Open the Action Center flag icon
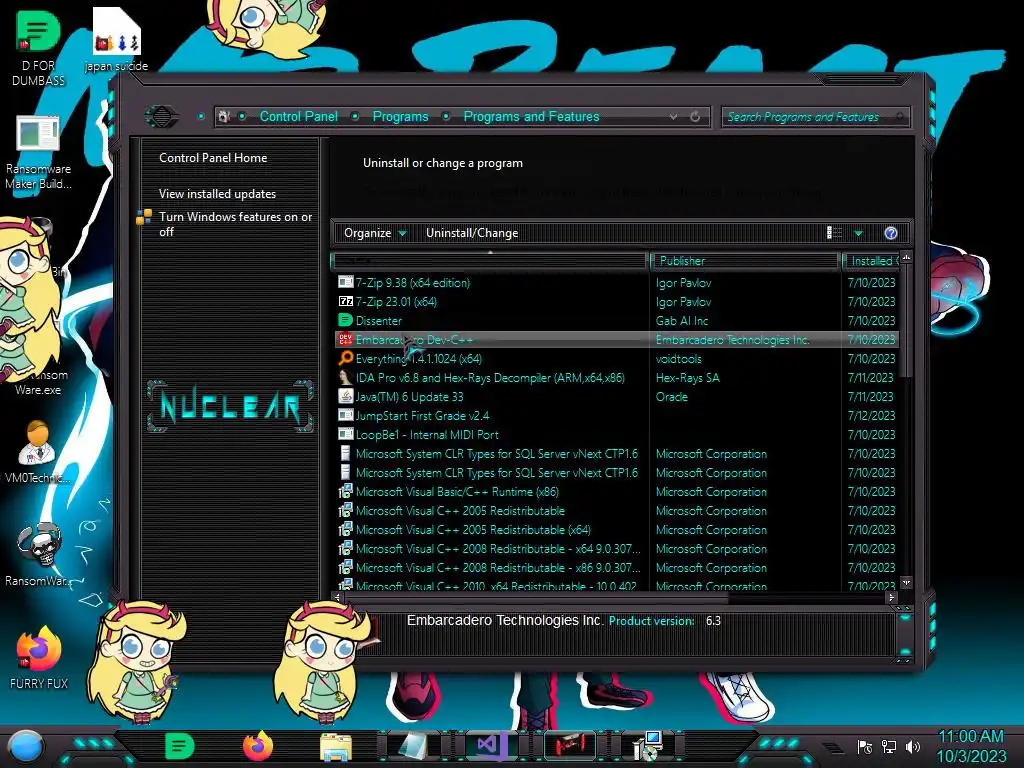1024x768 pixels. pyautogui.click(x=865, y=746)
